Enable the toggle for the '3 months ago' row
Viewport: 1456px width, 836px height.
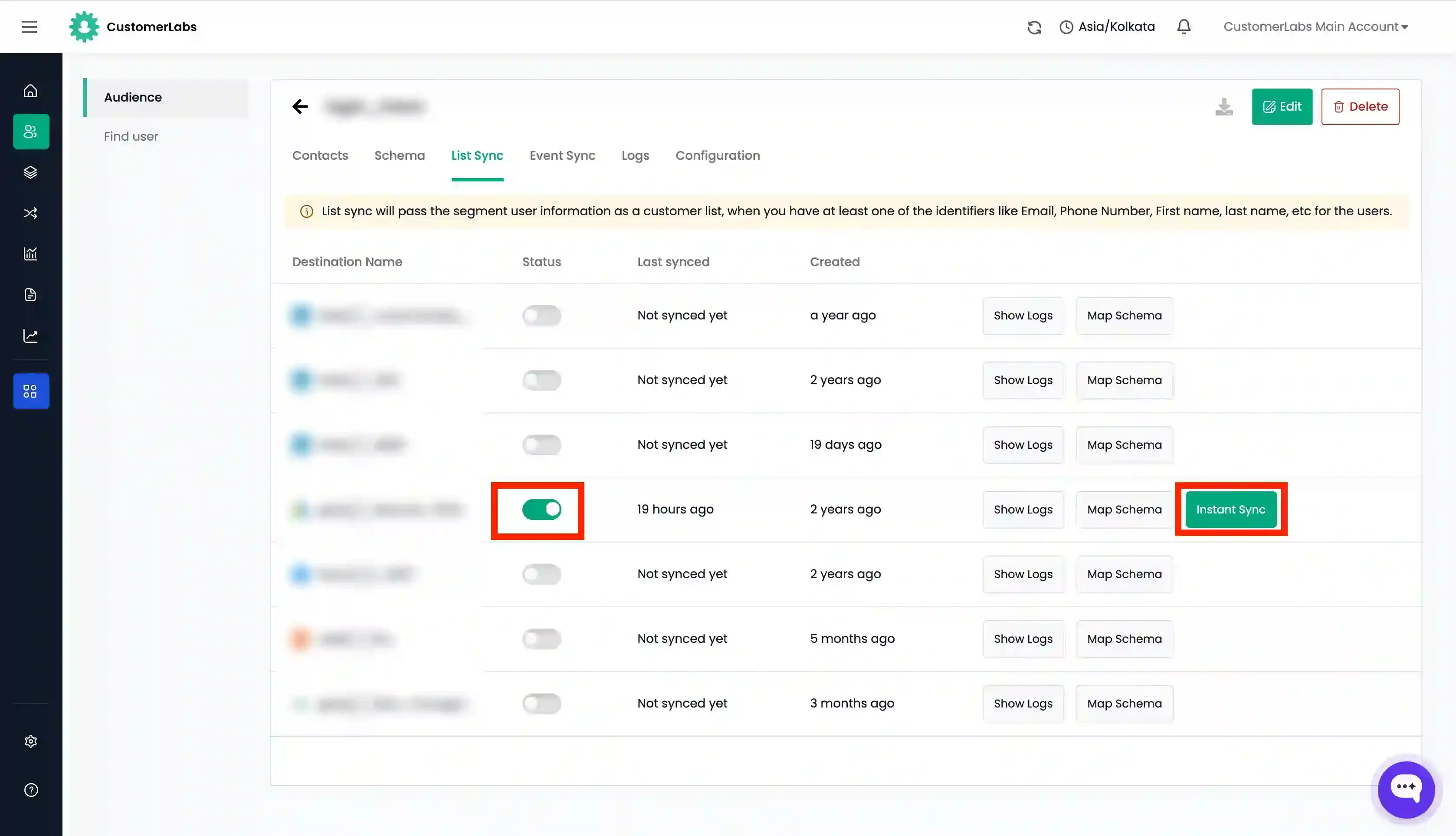[x=541, y=703]
